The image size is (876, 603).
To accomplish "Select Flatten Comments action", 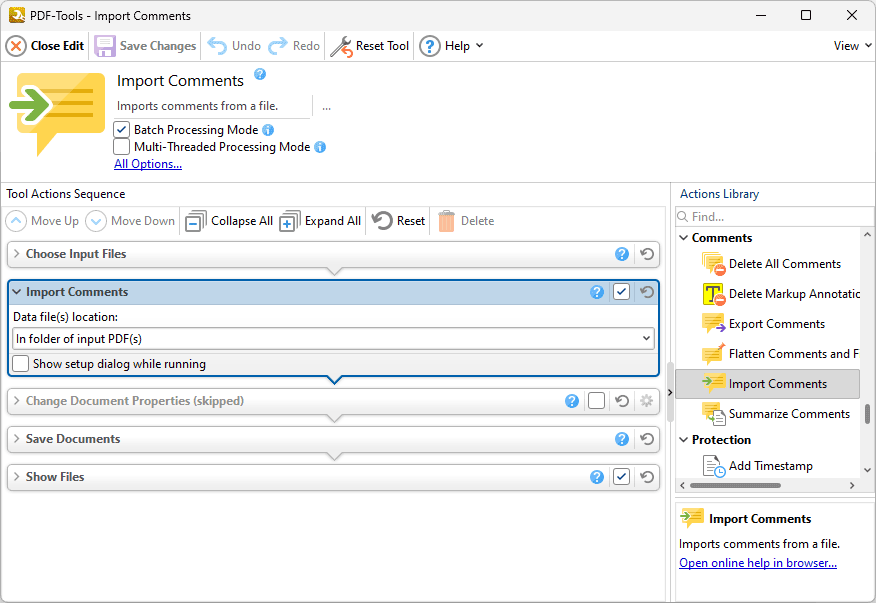I will click(780, 354).
